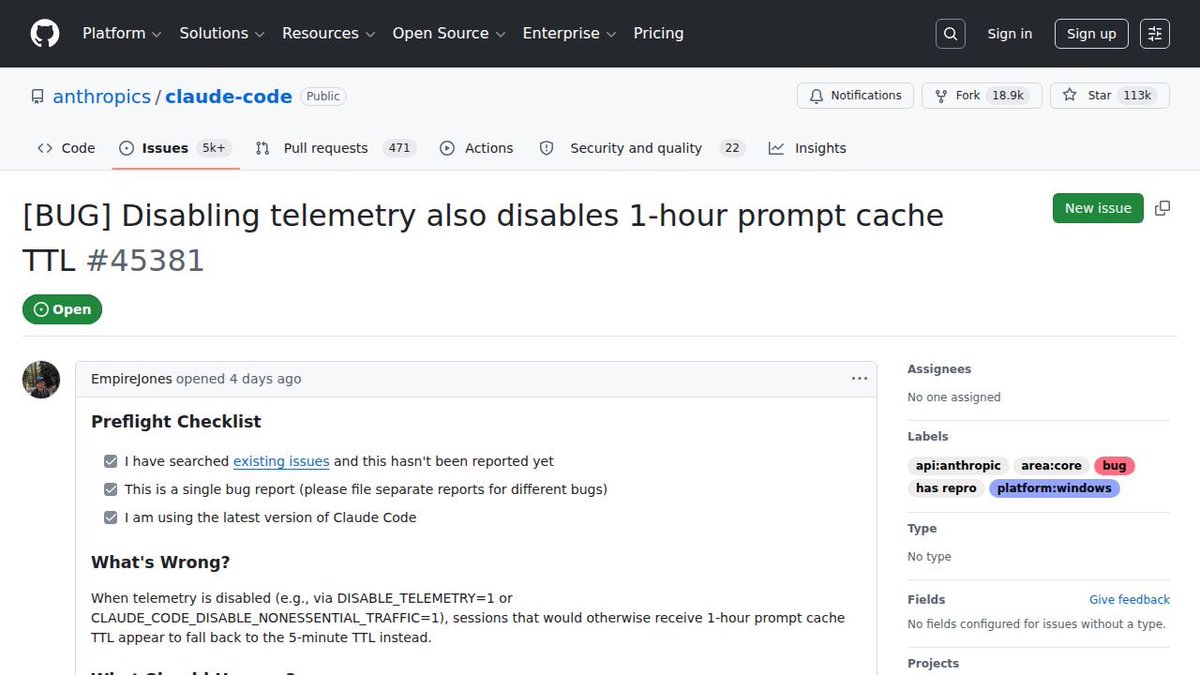Expand the Solutions menu
Screen dimensions: 1200x675
[x=222, y=33]
